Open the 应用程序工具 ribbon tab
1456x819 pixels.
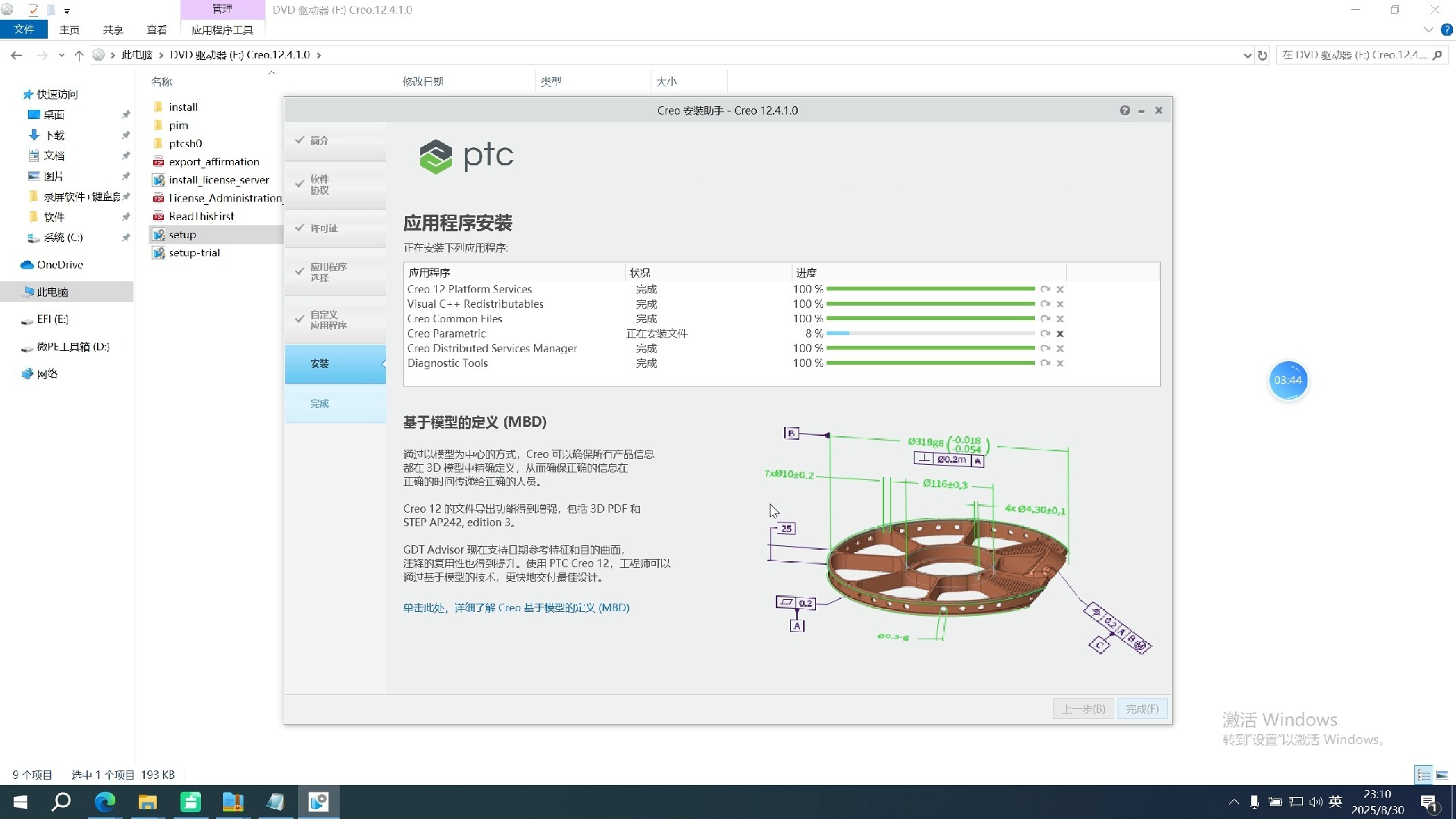(222, 30)
